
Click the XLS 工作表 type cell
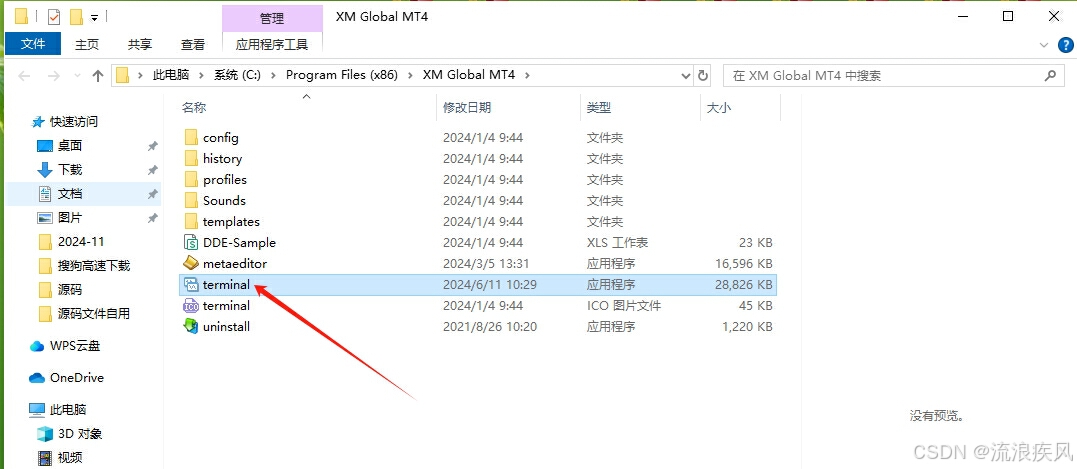pyautogui.click(x=617, y=242)
